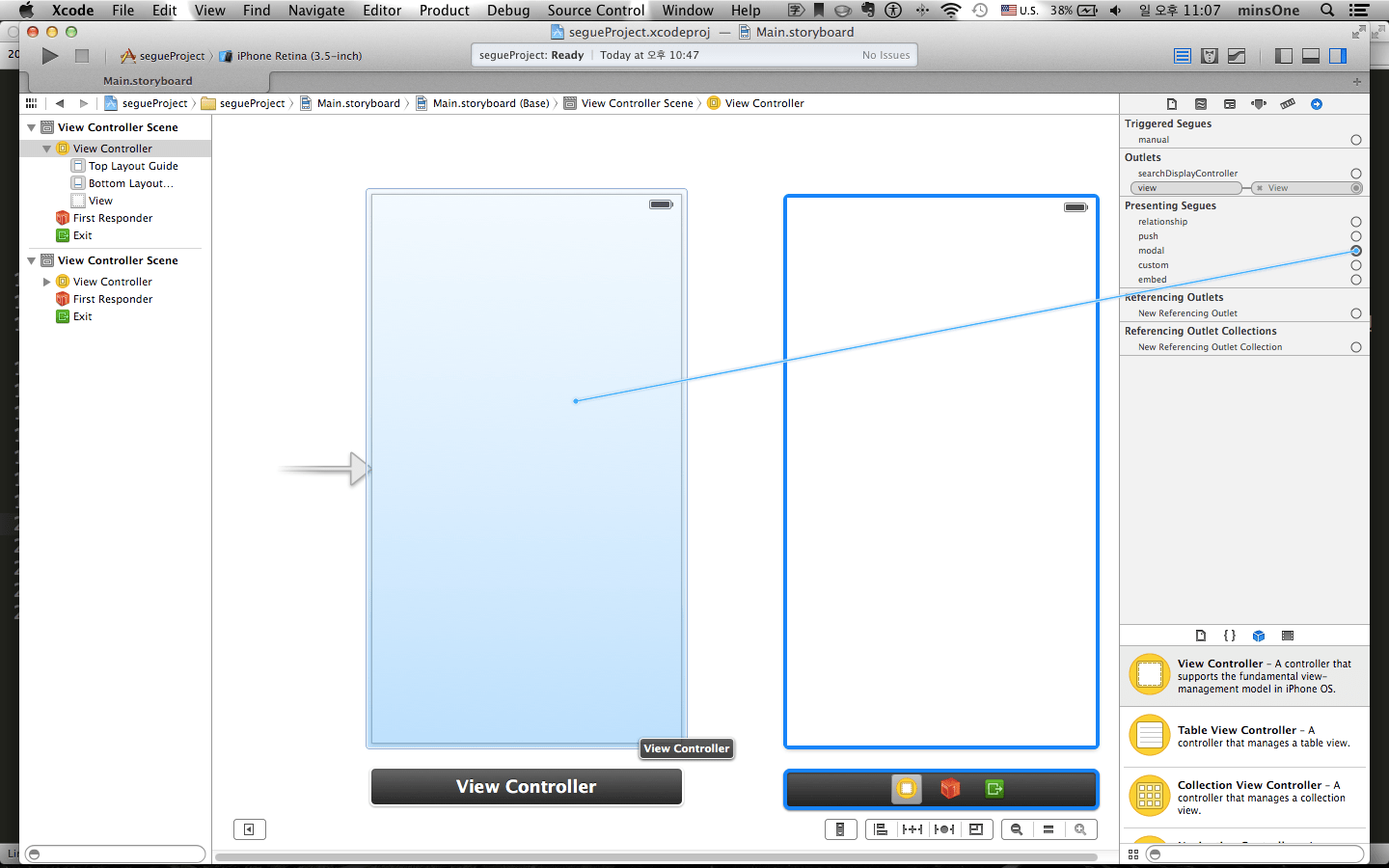Select the First Responder cube in scene dock
1389x868 pixels.
[950, 789]
